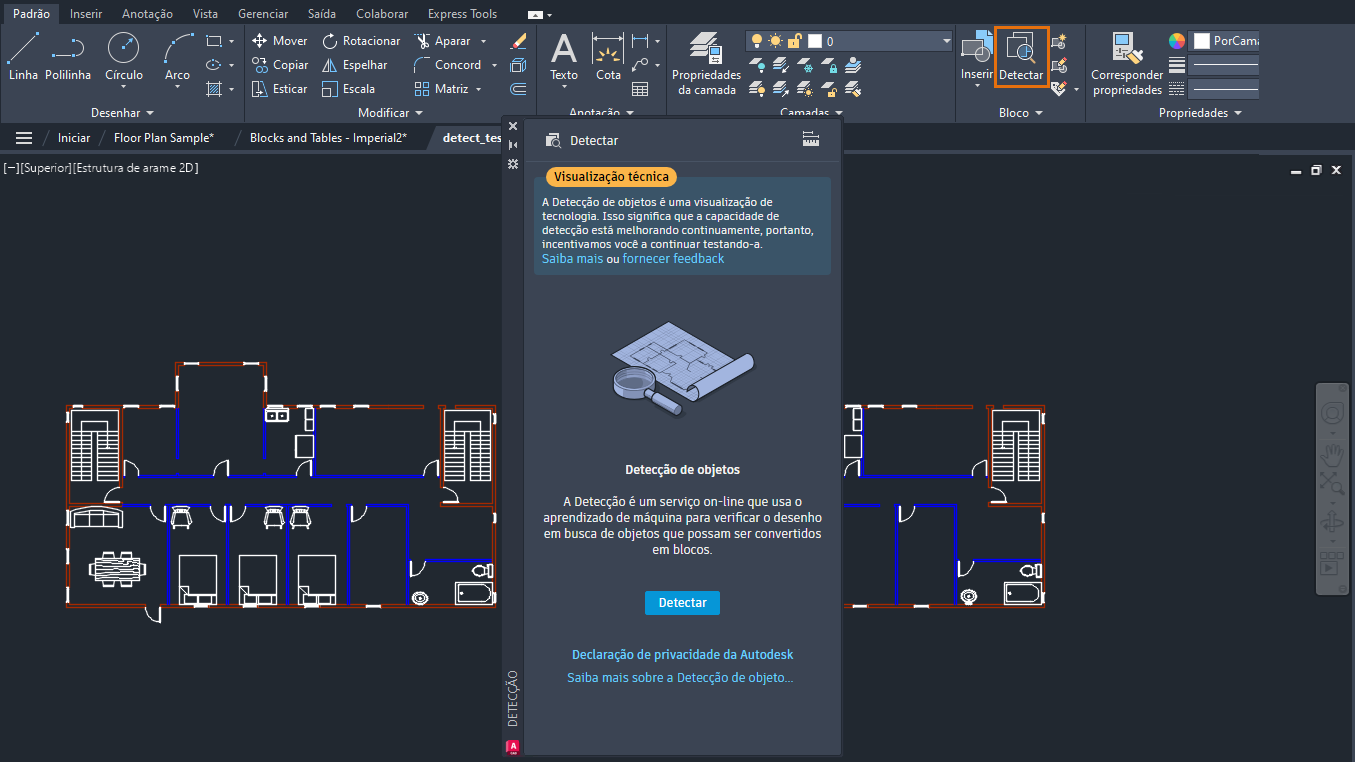
Task: Select the Arco tool
Action: (x=177, y=57)
